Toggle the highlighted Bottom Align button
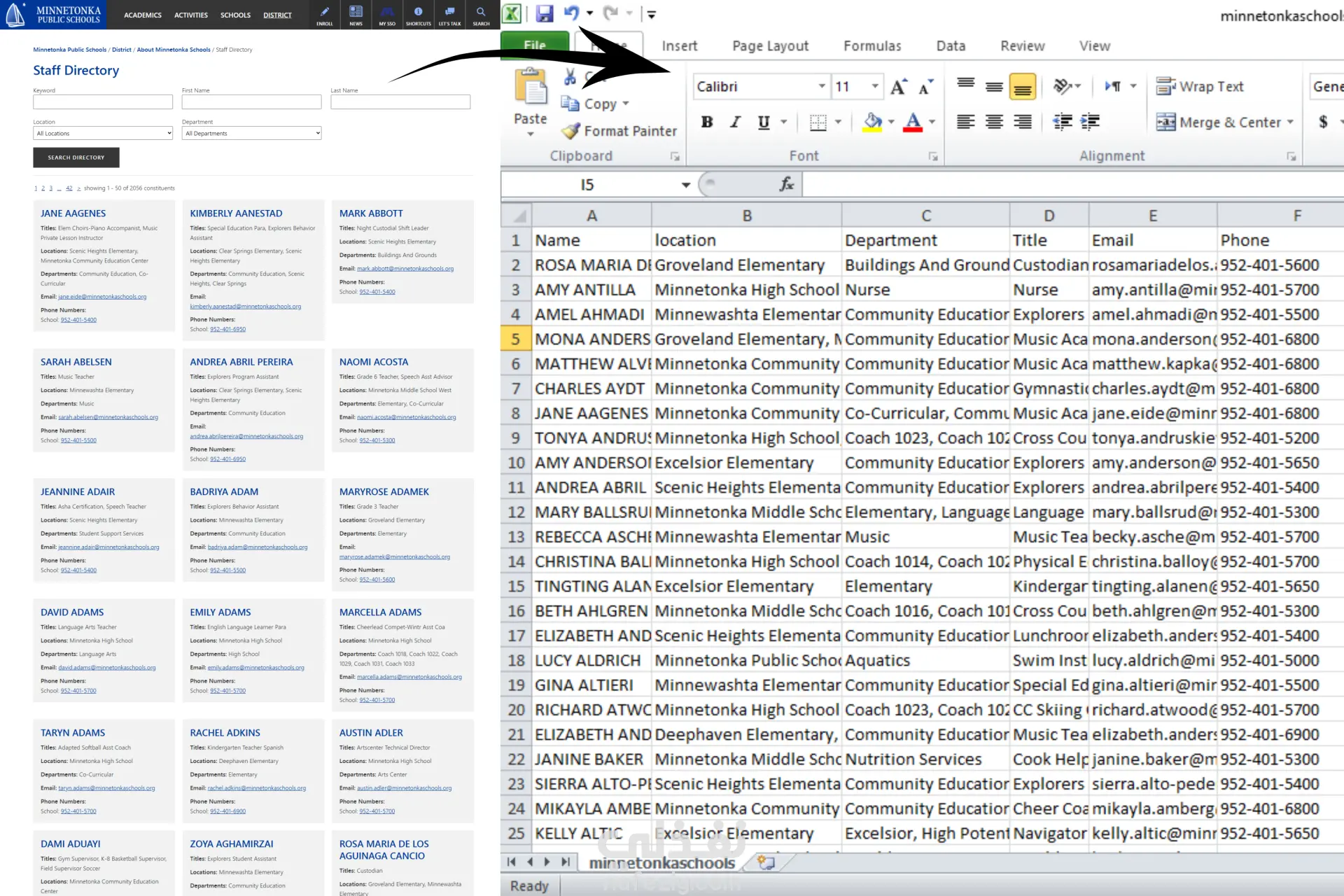The width and height of the screenshot is (1344, 896). point(1023,87)
